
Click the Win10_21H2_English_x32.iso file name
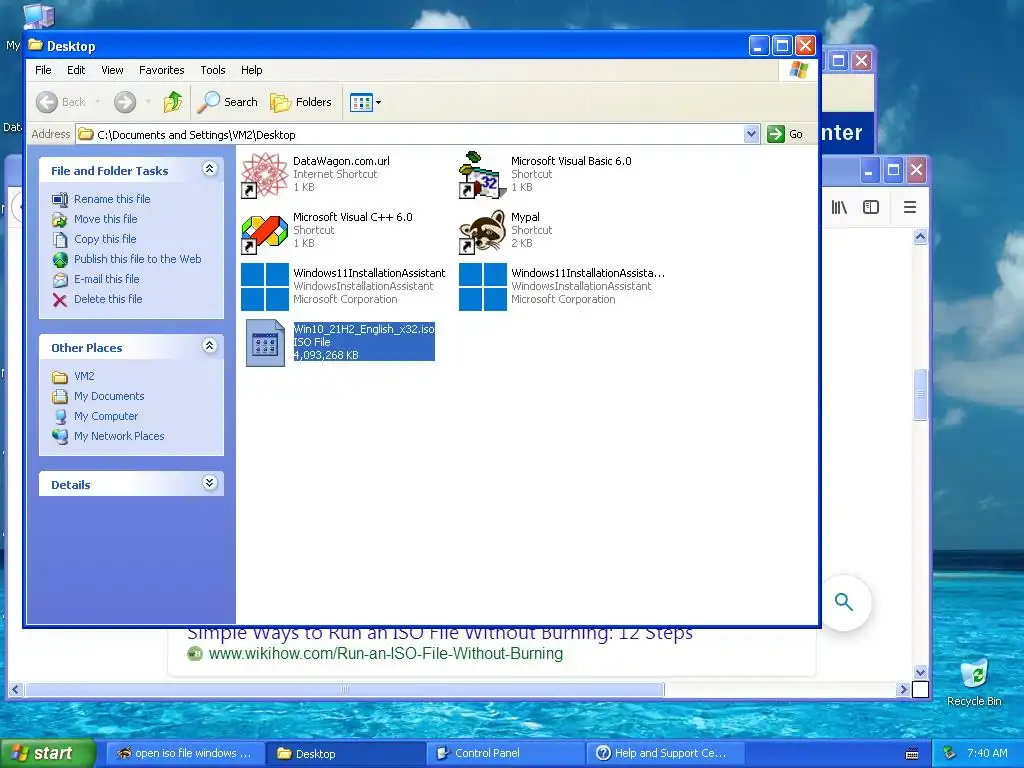(364, 329)
